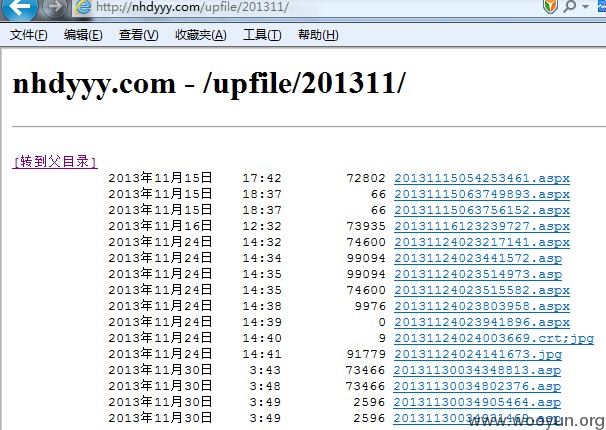Click the time 14:41
The width and height of the screenshot is (606, 430).
click(262, 354)
